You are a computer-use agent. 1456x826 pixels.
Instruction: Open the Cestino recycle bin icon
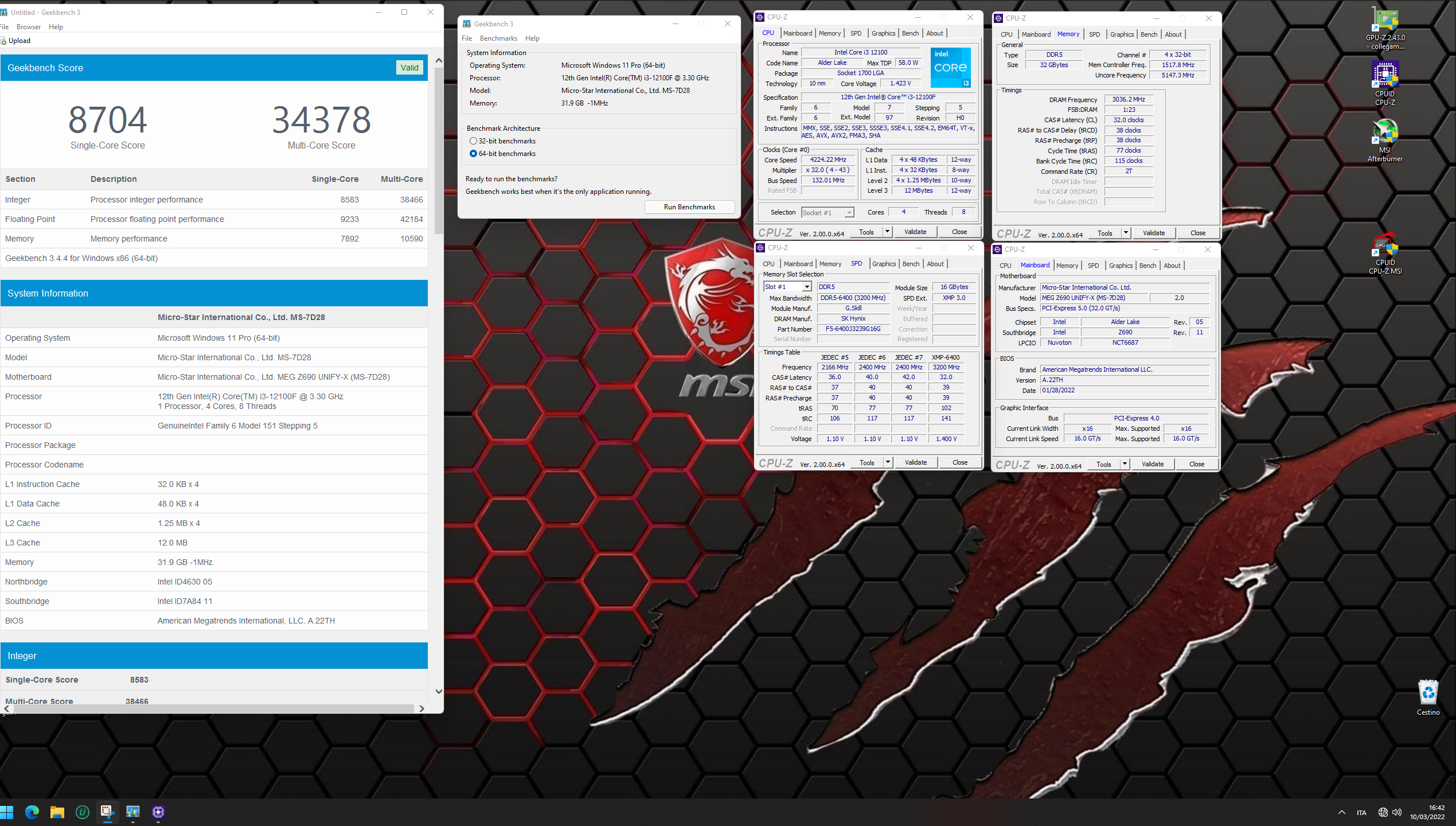coord(1428,698)
